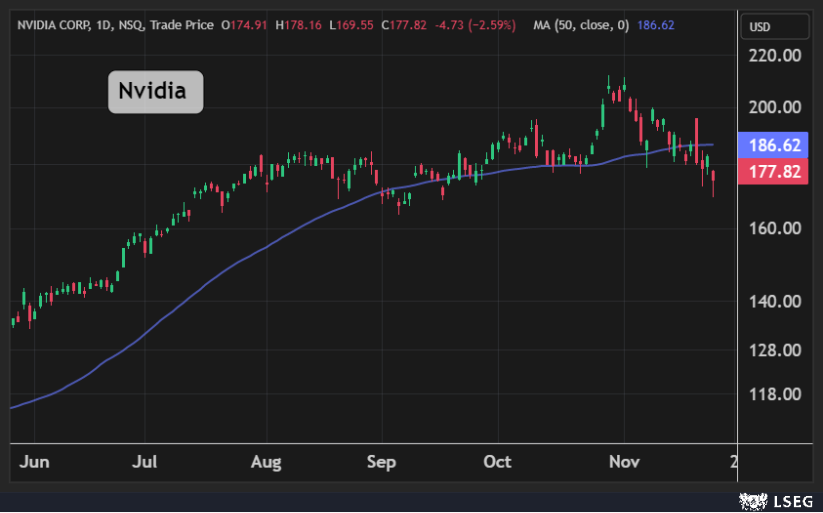Screen dimensions: 823x513
Task: Click the red 177.82 last price tag
Action: (x=775, y=172)
